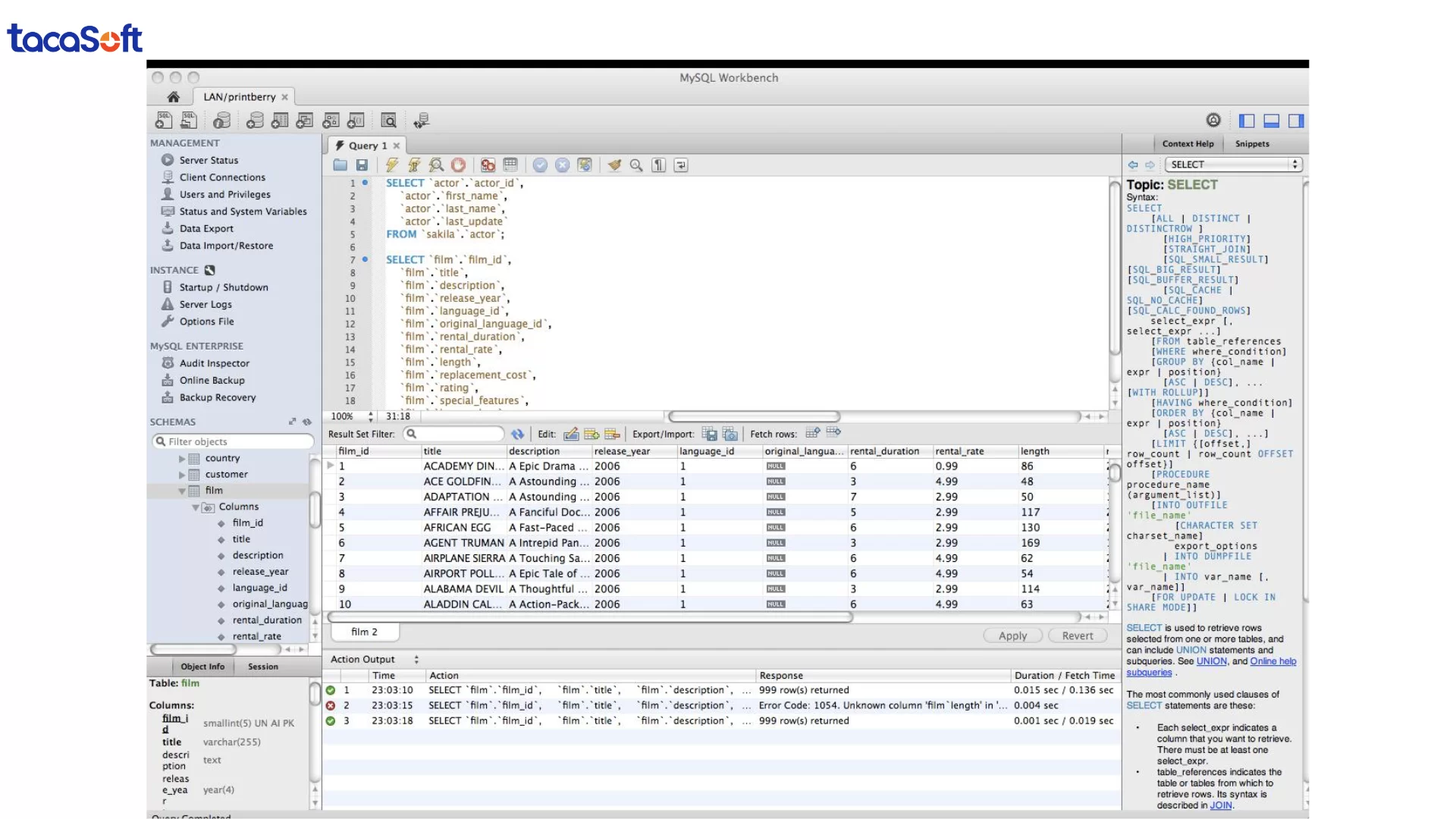Toggle the left sidebar panel visibility
The image size is (1456, 819).
(x=1246, y=121)
